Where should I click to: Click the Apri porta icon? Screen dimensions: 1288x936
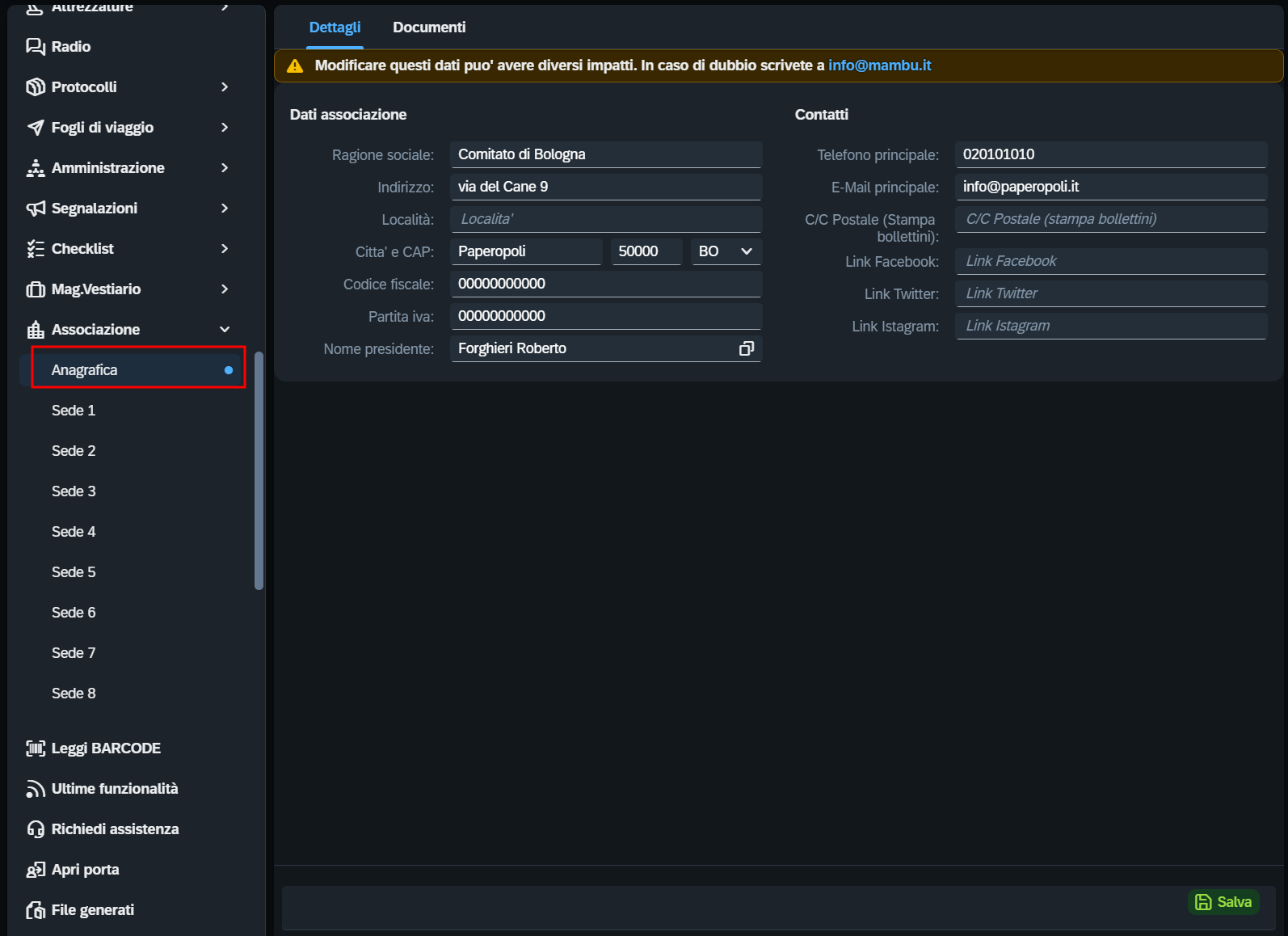[36, 870]
